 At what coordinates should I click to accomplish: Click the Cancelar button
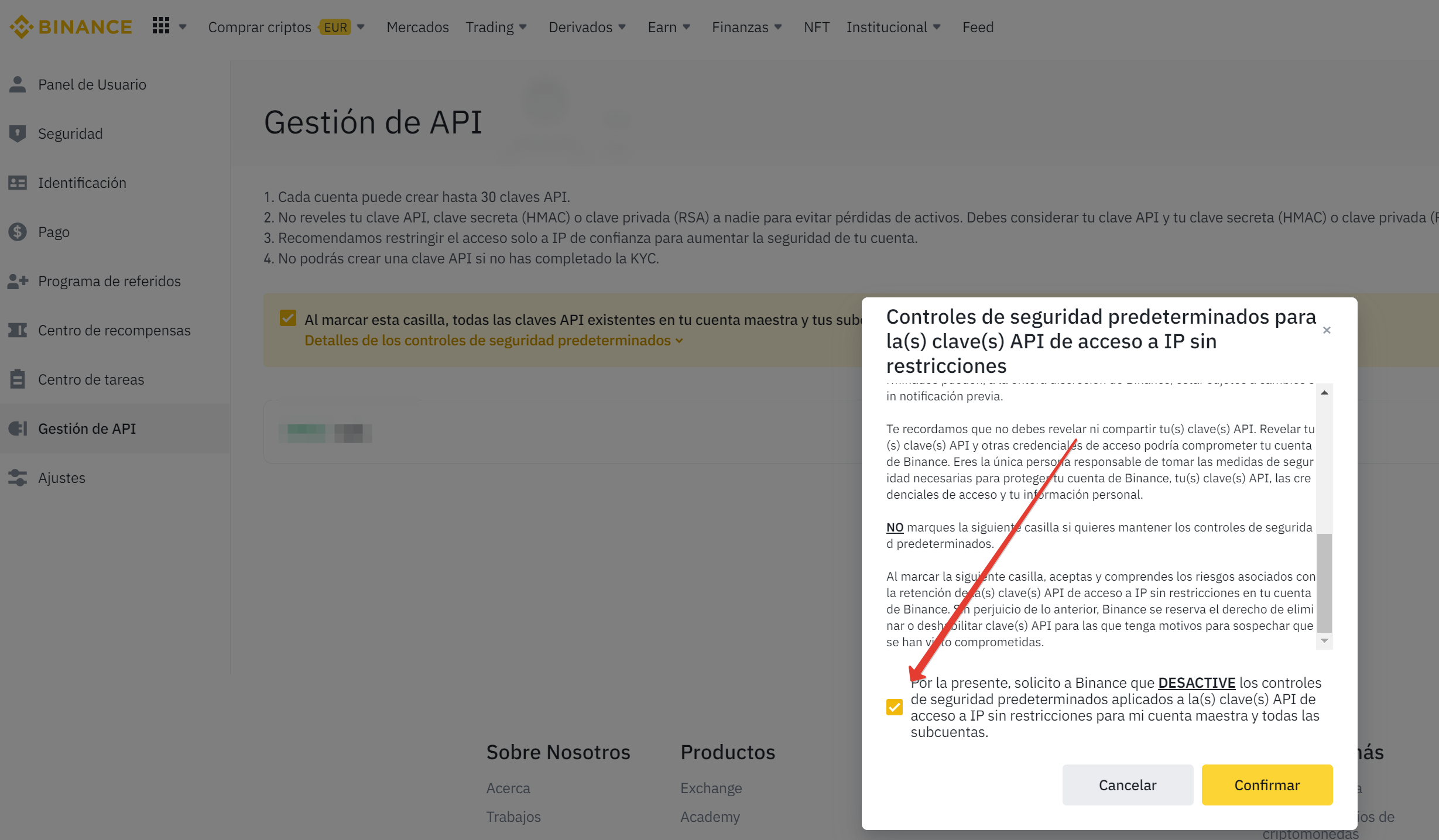click(1128, 784)
